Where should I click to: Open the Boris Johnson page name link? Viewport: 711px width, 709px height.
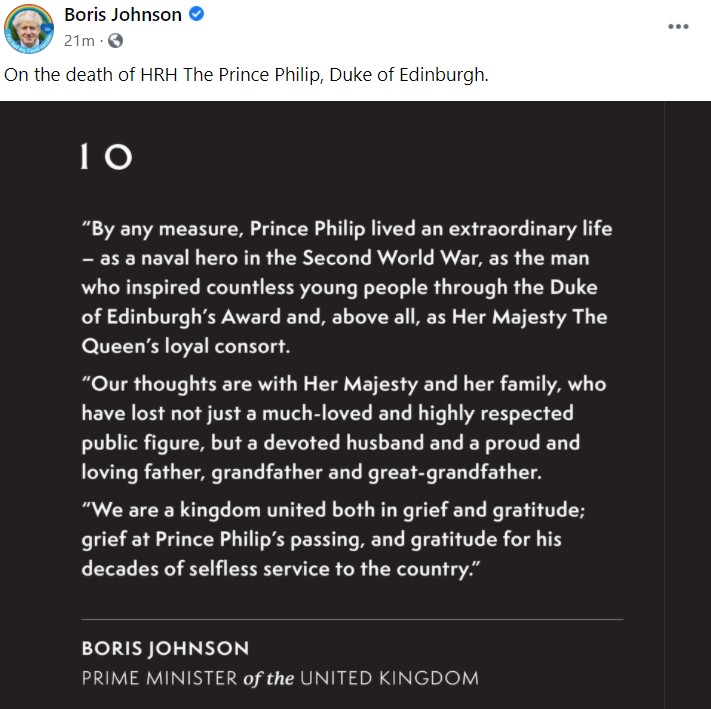123,15
